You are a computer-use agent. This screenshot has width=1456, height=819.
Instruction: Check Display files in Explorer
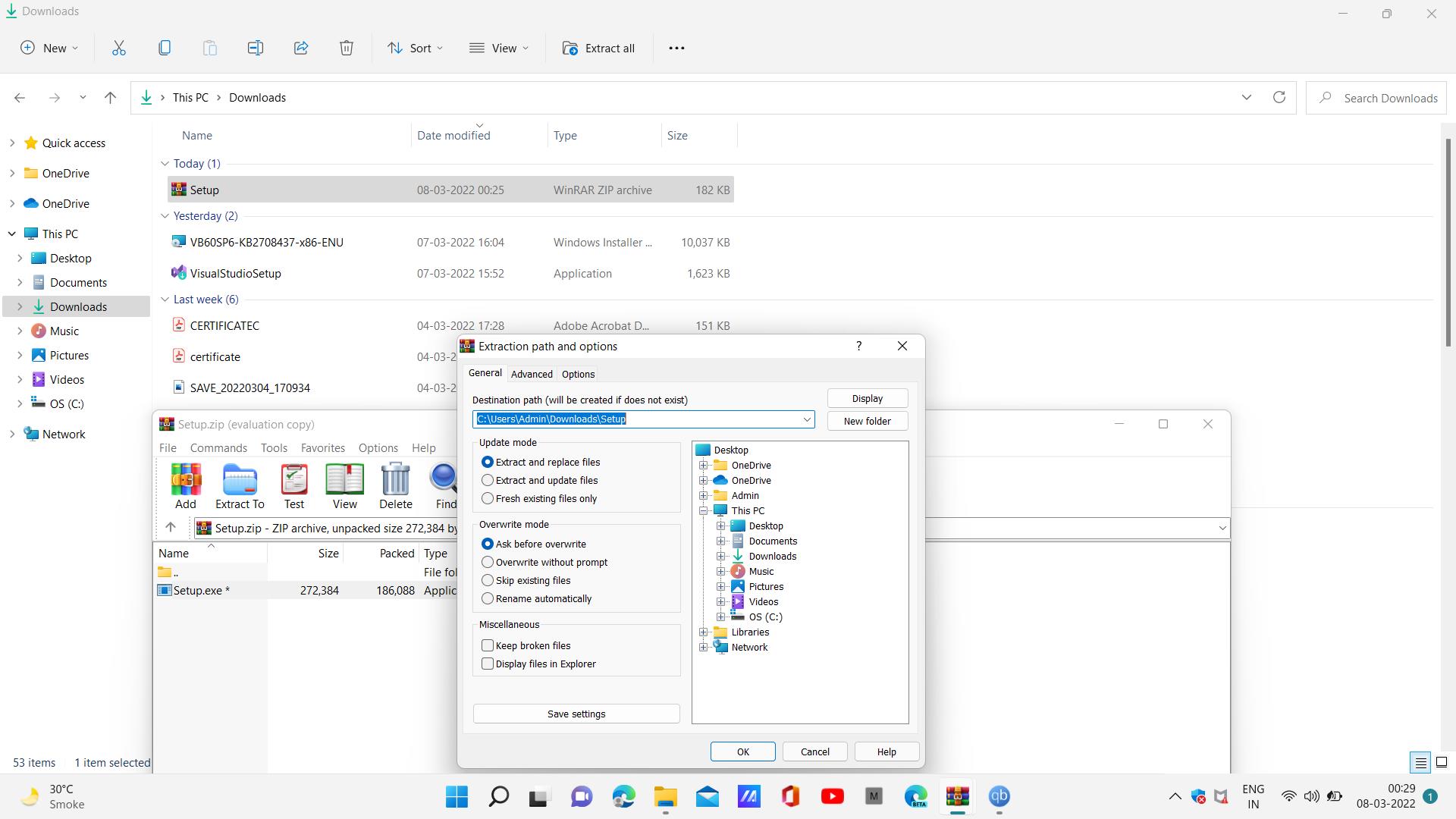pyautogui.click(x=488, y=664)
